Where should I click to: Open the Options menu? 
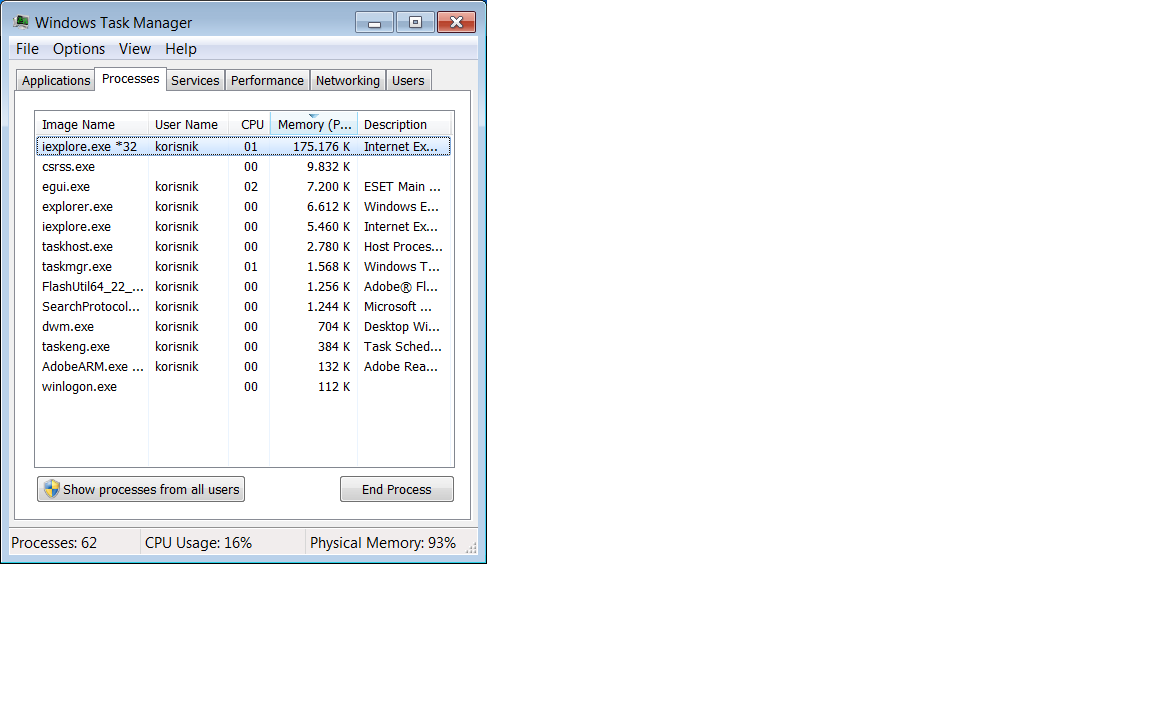tap(79, 49)
